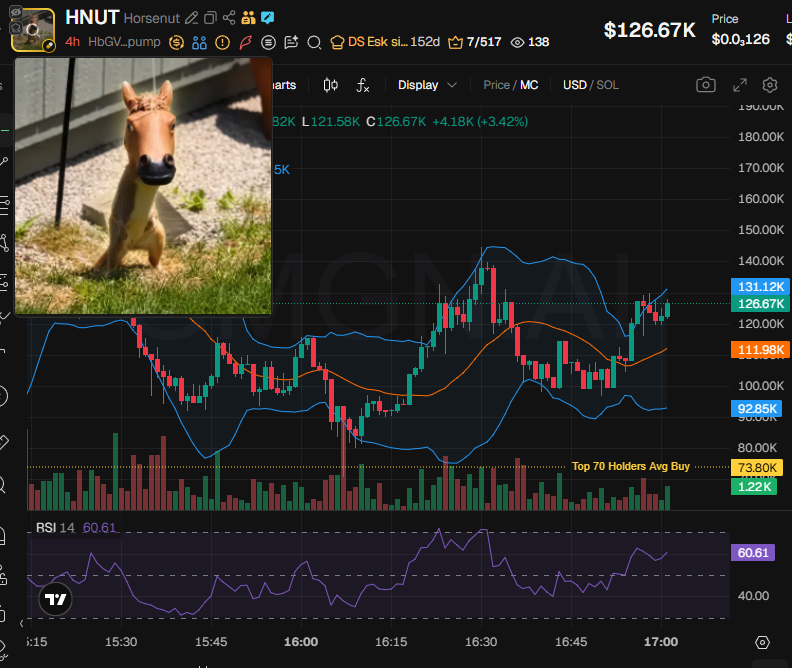Click chart time-axis settings icon bottom right
This screenshot has height=668, width=792.
click(x=762, y=642)
